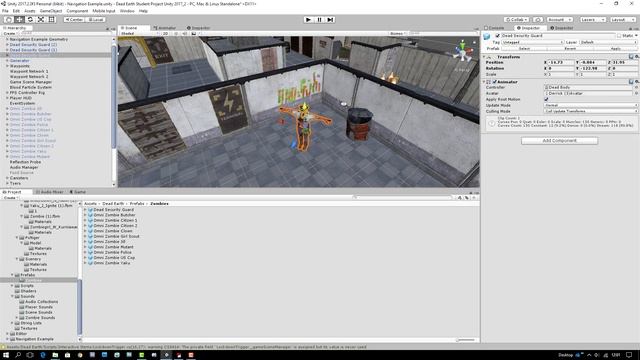Open the GameObject menu
Screen dimensions: 640x360
[x=51, y=11]
